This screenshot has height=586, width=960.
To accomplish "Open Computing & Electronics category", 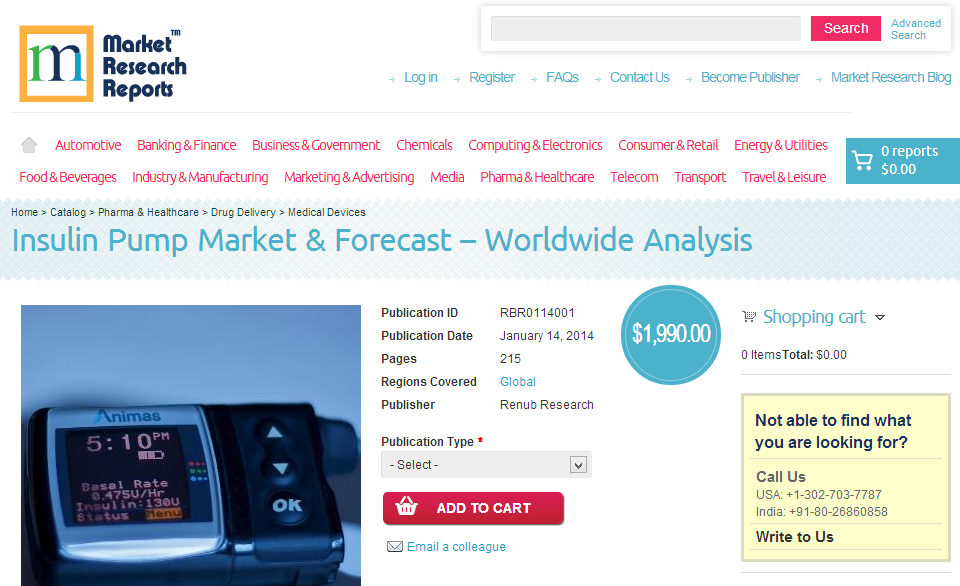I will pos(535,145).
